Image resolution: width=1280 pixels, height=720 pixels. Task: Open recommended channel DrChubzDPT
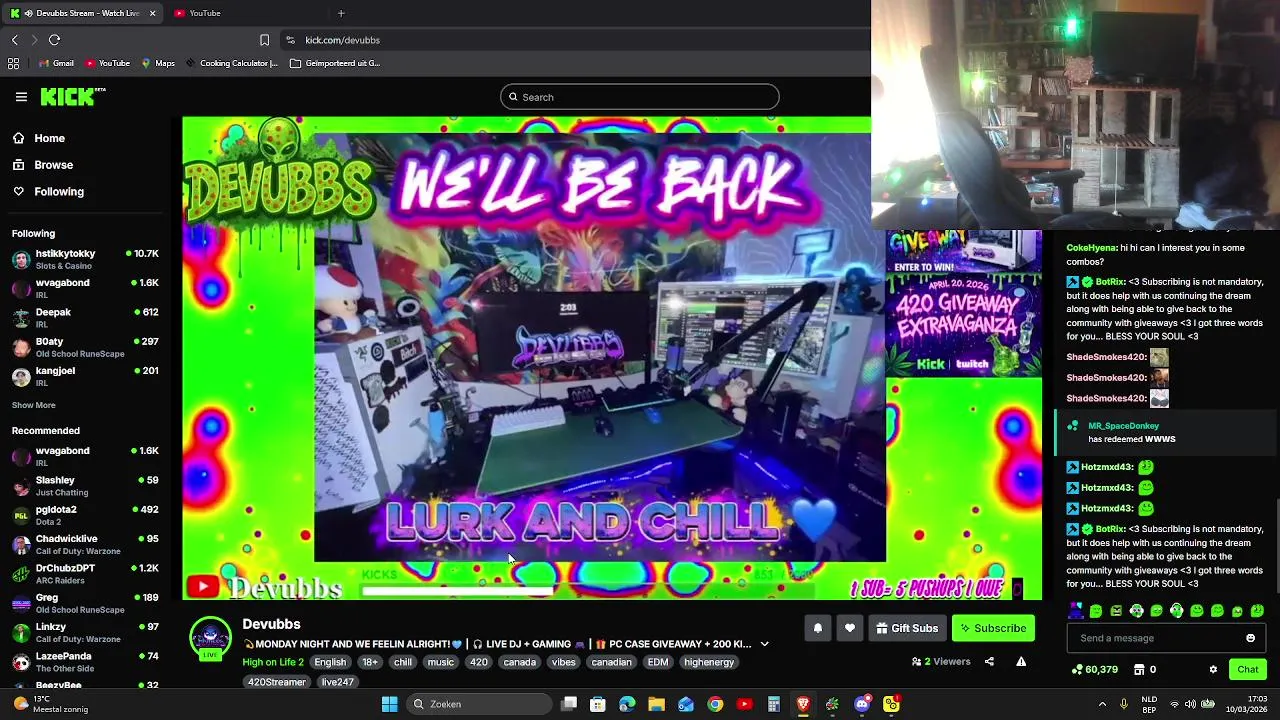coord(85,574)
